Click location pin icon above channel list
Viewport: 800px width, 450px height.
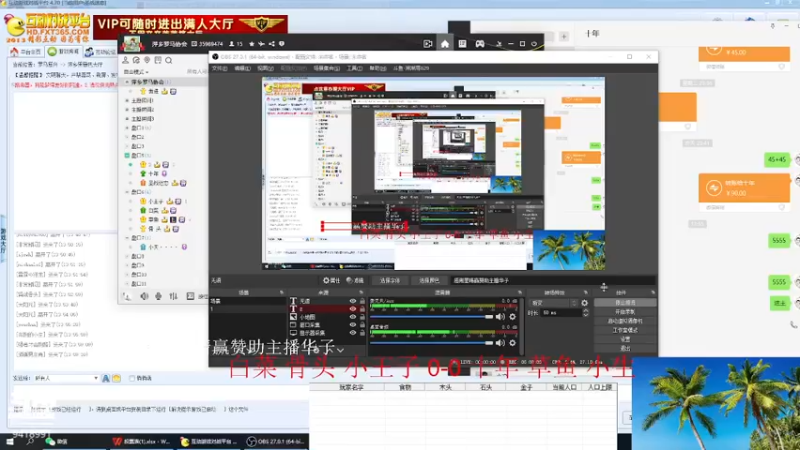[147, 60]
